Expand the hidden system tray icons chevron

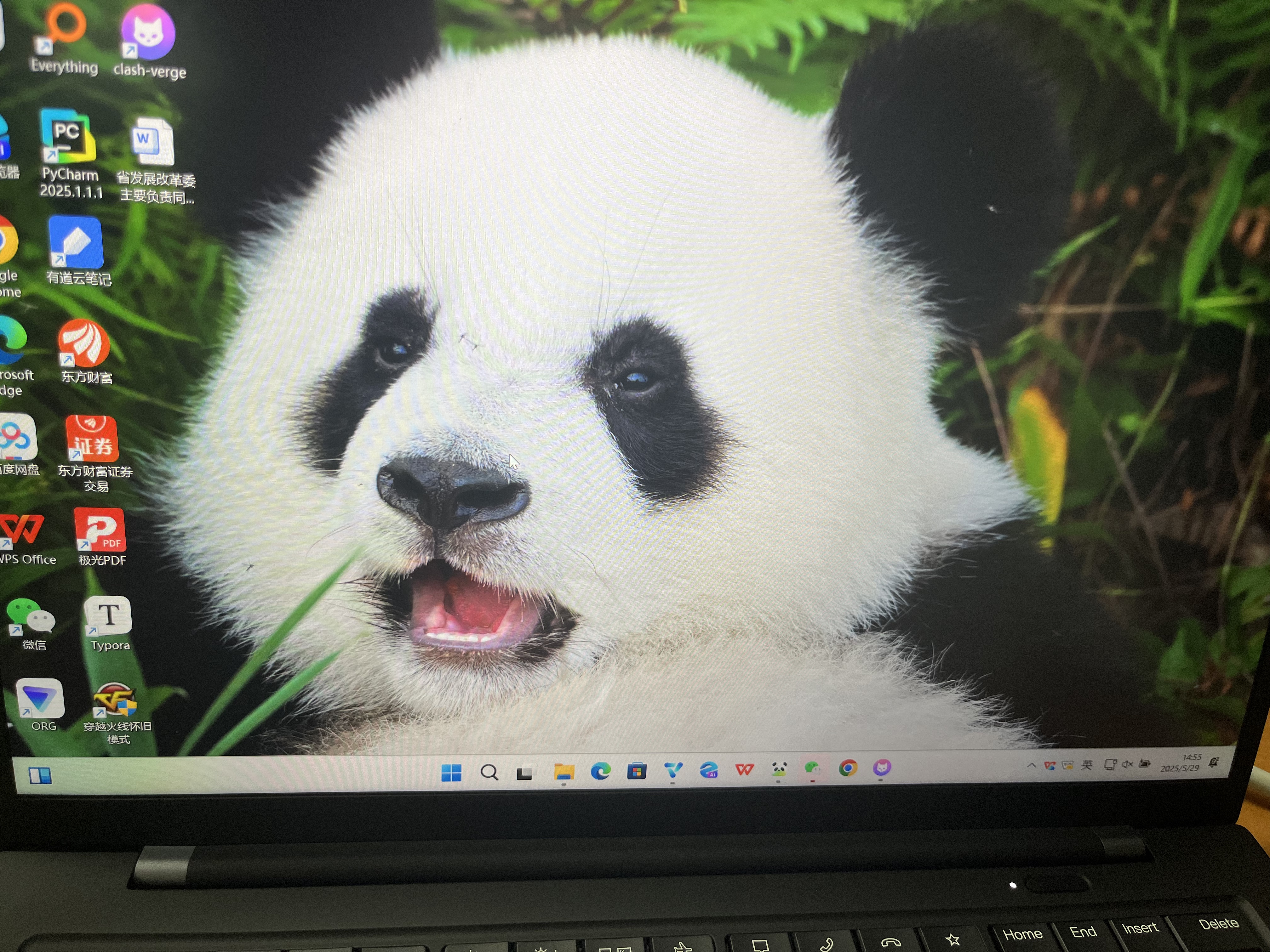tap(1031, 766)
